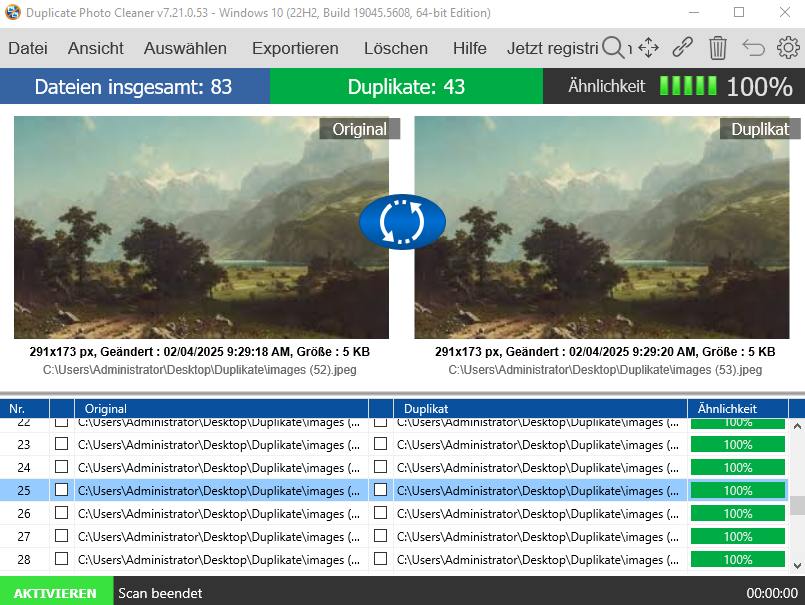Open the trash delete icon
This screenshot has width=805, height=605.
[717, 47]
